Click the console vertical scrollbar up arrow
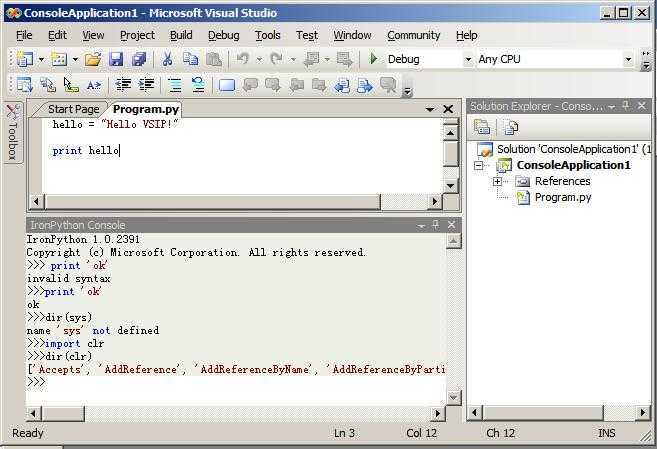 point(453,241)
